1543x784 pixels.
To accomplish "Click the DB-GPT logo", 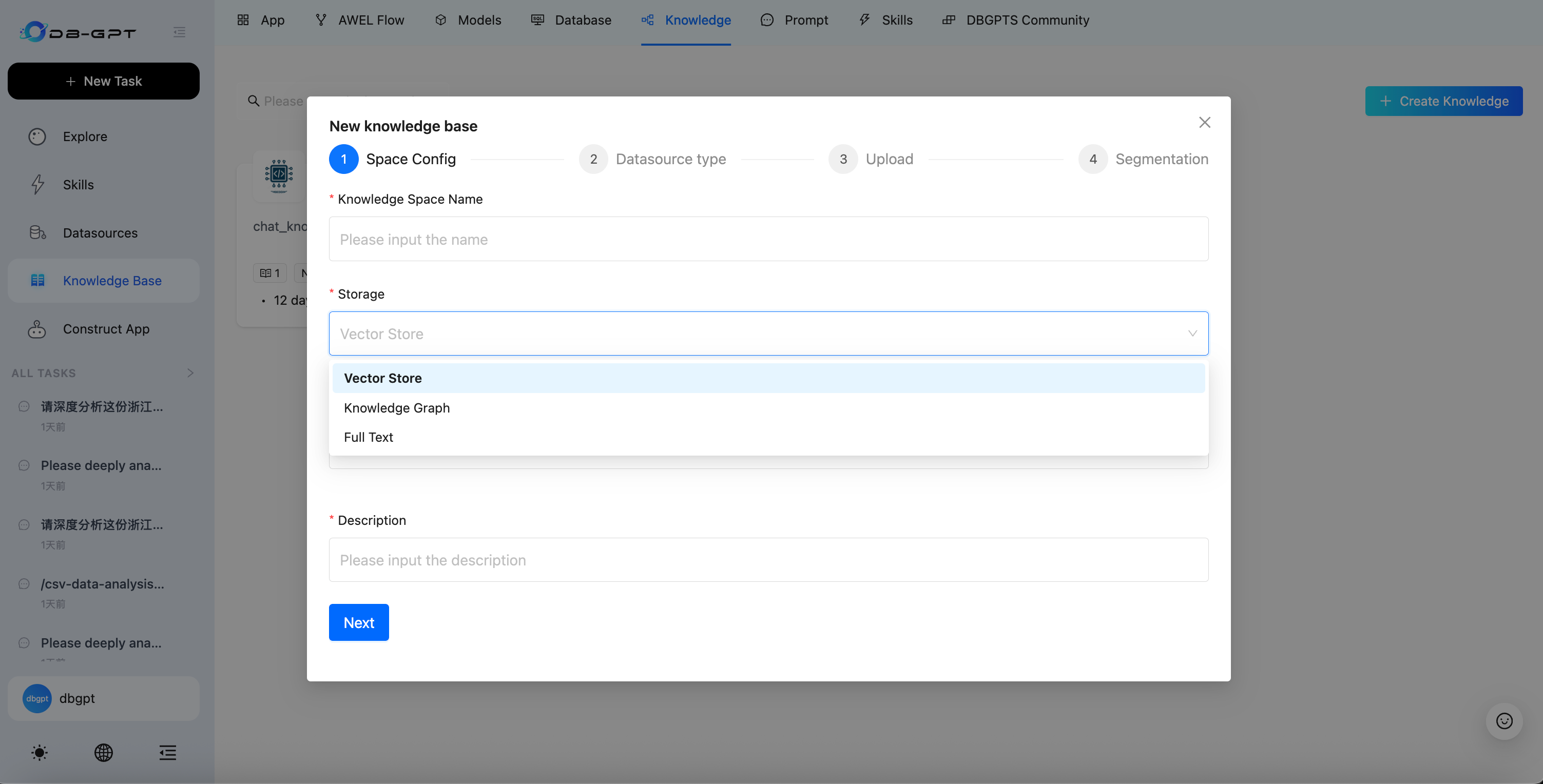I will coord(78,32).
